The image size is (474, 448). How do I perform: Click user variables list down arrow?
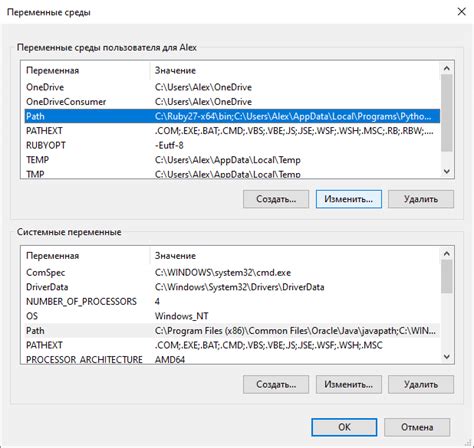point(447,172)
